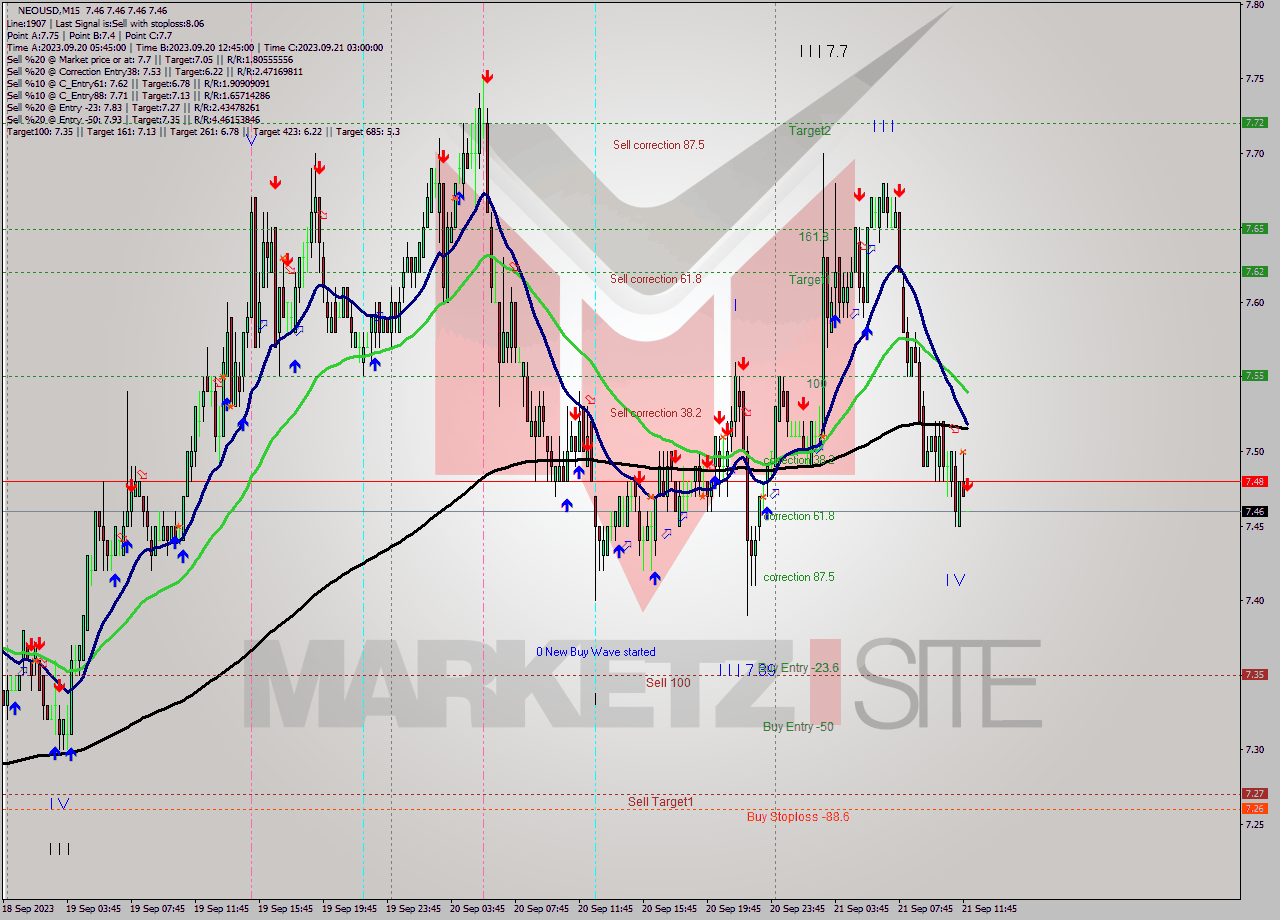Click the 7.80 price scale value
This screenshot has height=920, width=1280.
point(1254,5)
